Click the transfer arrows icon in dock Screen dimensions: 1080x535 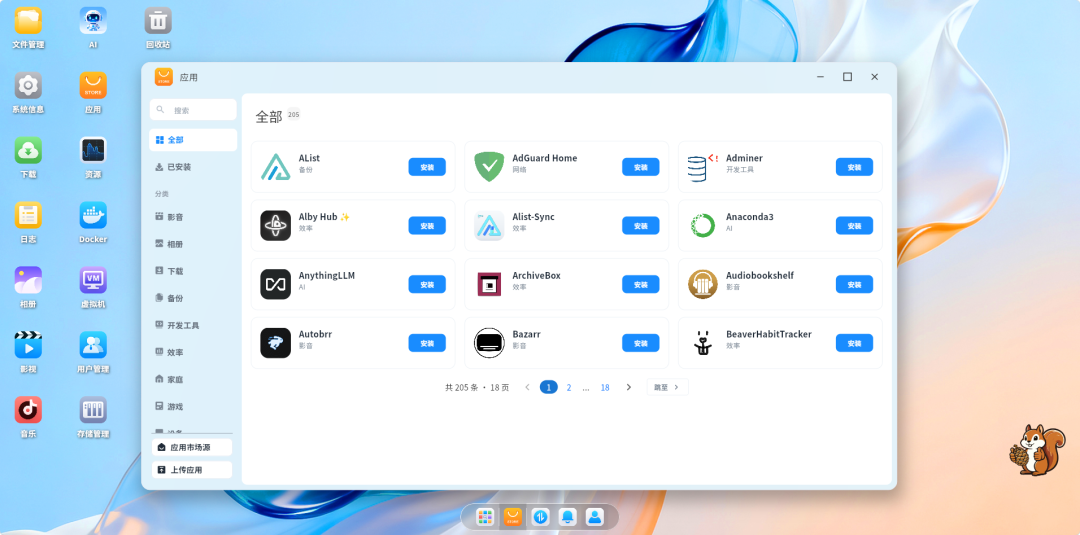click(540, 516)
